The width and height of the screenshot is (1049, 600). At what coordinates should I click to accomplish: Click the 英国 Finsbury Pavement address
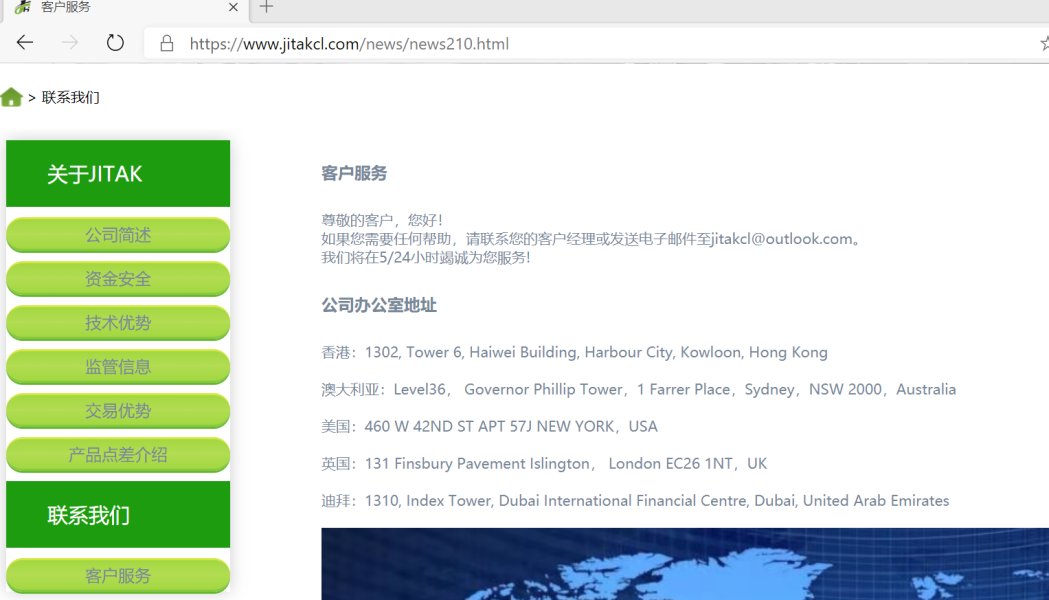click(544, 464)
